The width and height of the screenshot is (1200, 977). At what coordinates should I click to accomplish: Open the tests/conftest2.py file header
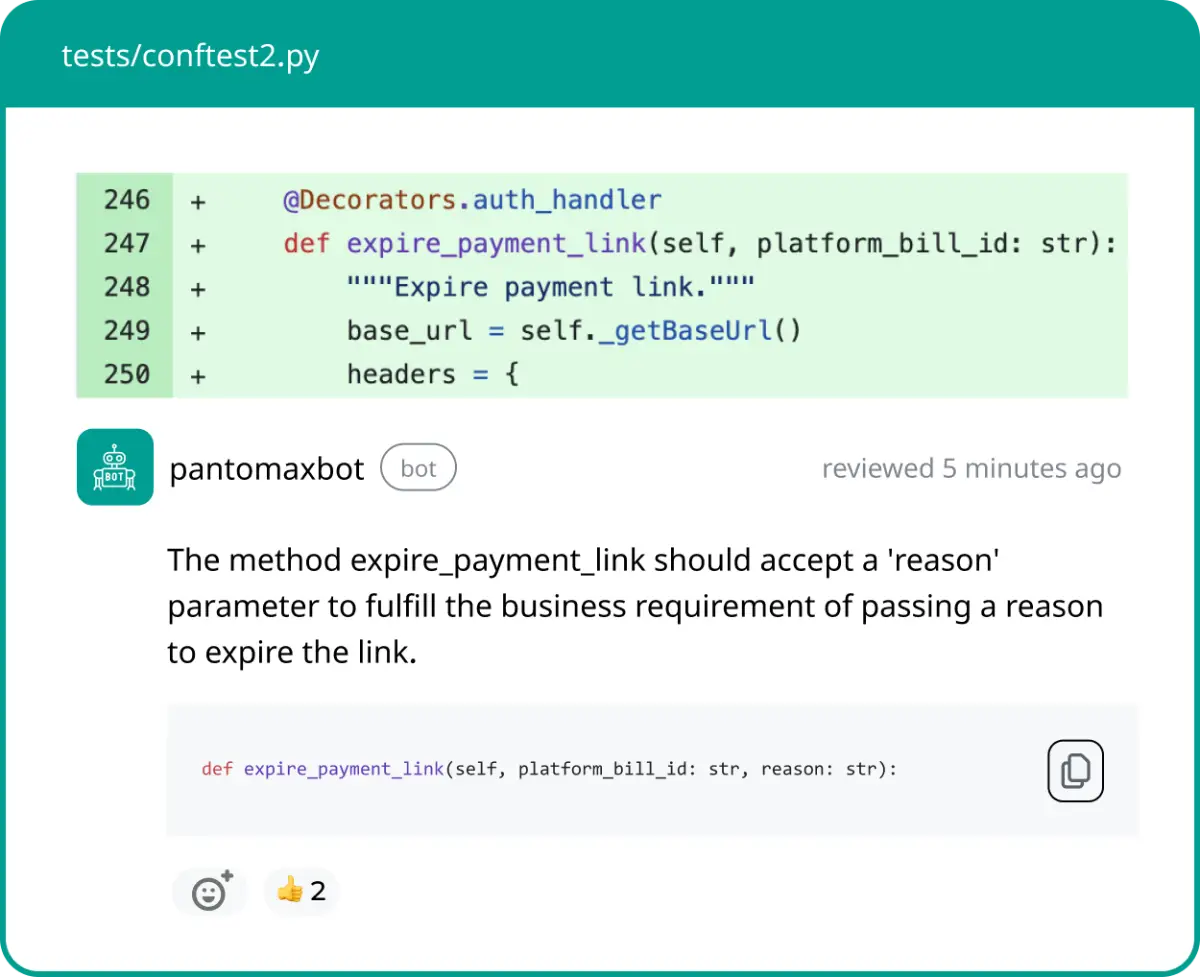pyautogui.click(x=190, y=56)
